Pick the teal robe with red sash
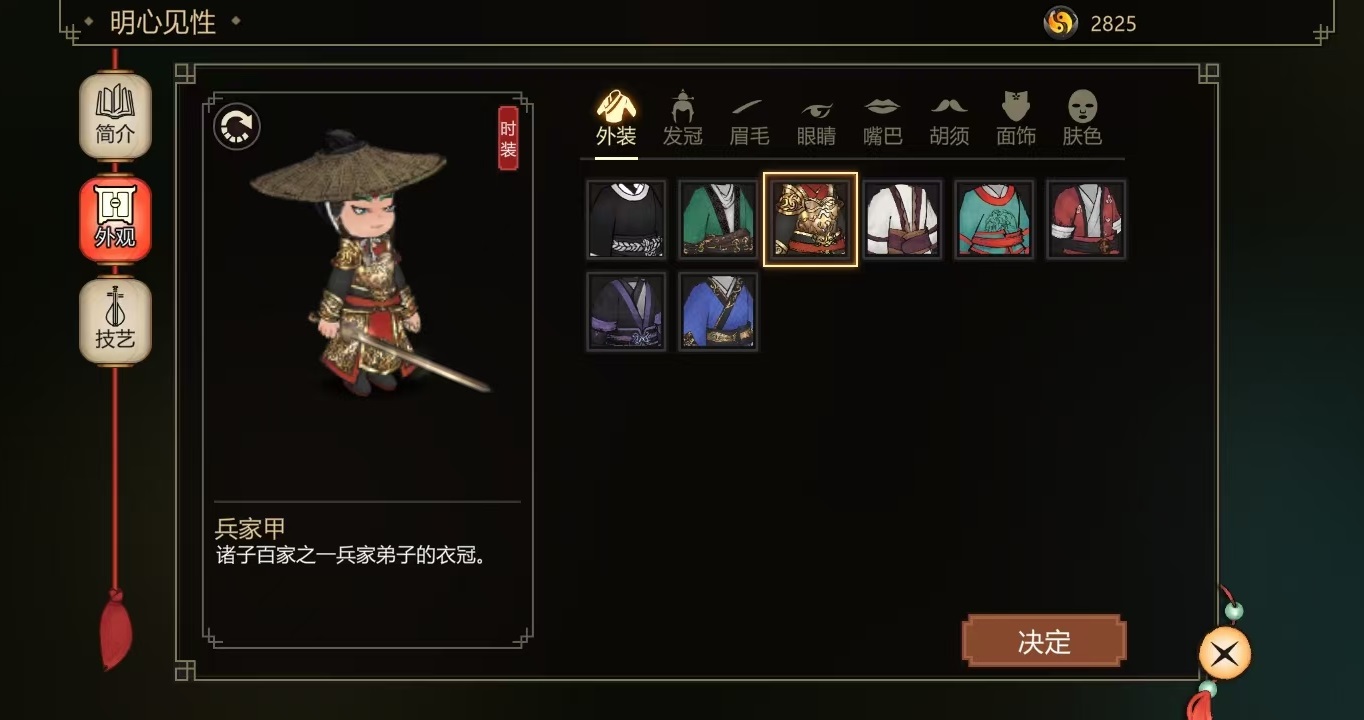This screenshot has height=720, width=1364. click(994, 220)
